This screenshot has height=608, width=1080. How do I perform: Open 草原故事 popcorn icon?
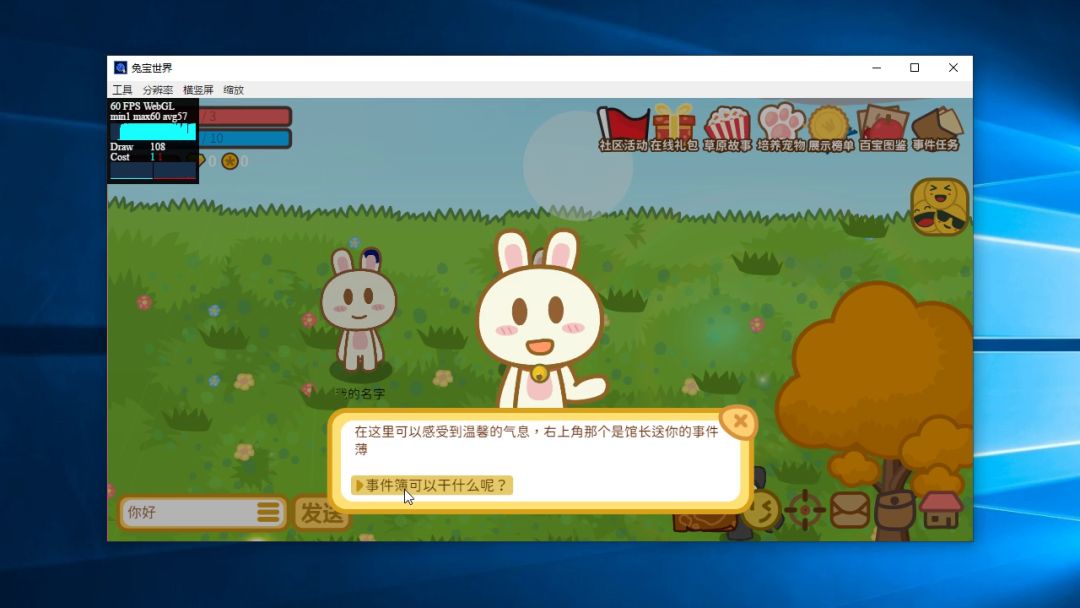click(727, 127)
